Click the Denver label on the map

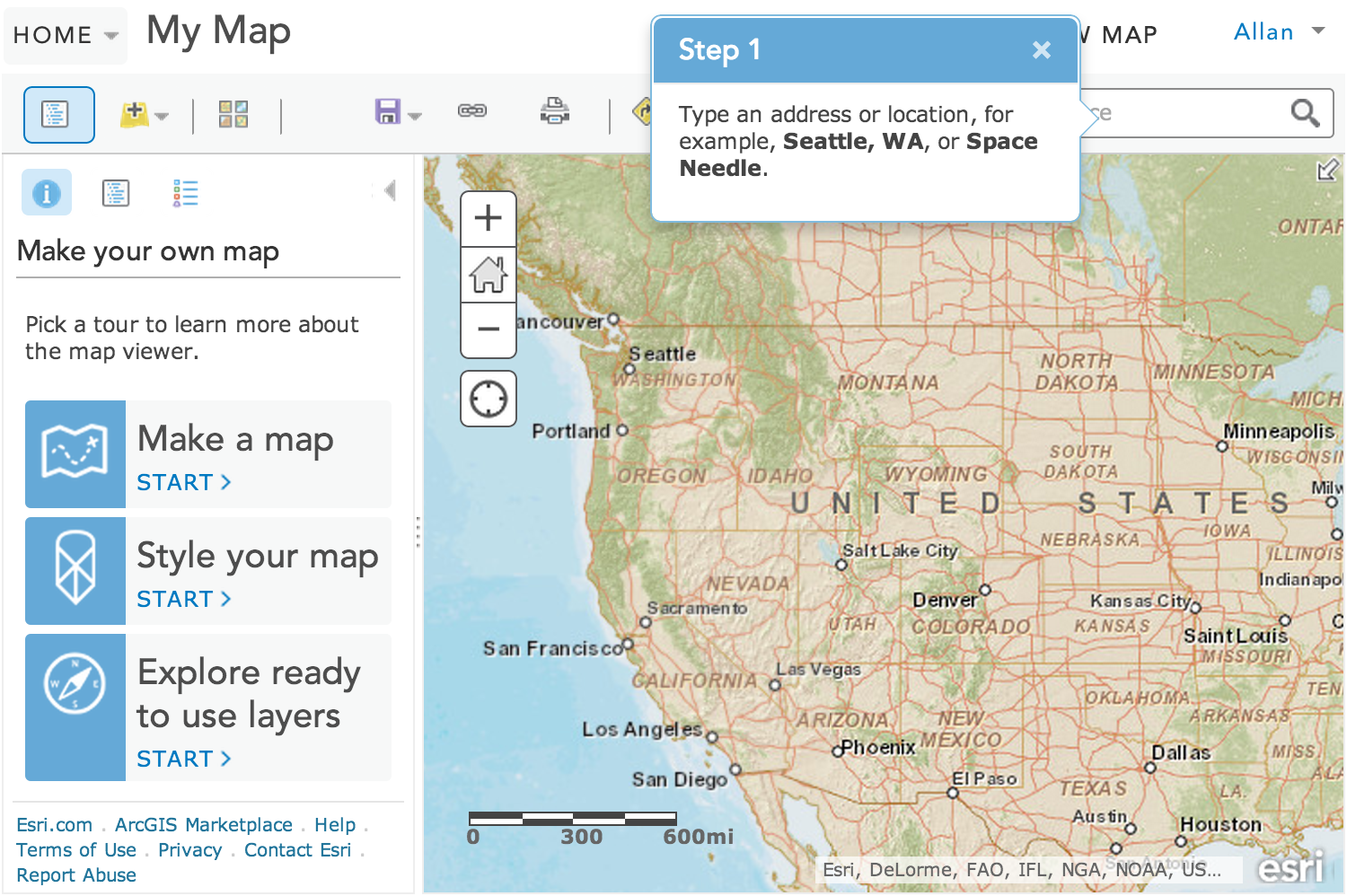pos(945,600)
